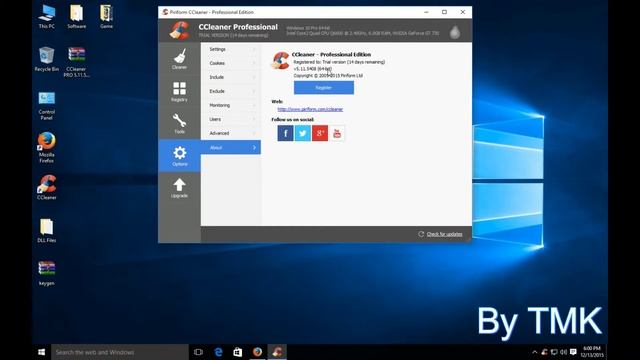640x360 pixels.
Task: Open Piriform Twitter page icon
Action: point(302,133)
